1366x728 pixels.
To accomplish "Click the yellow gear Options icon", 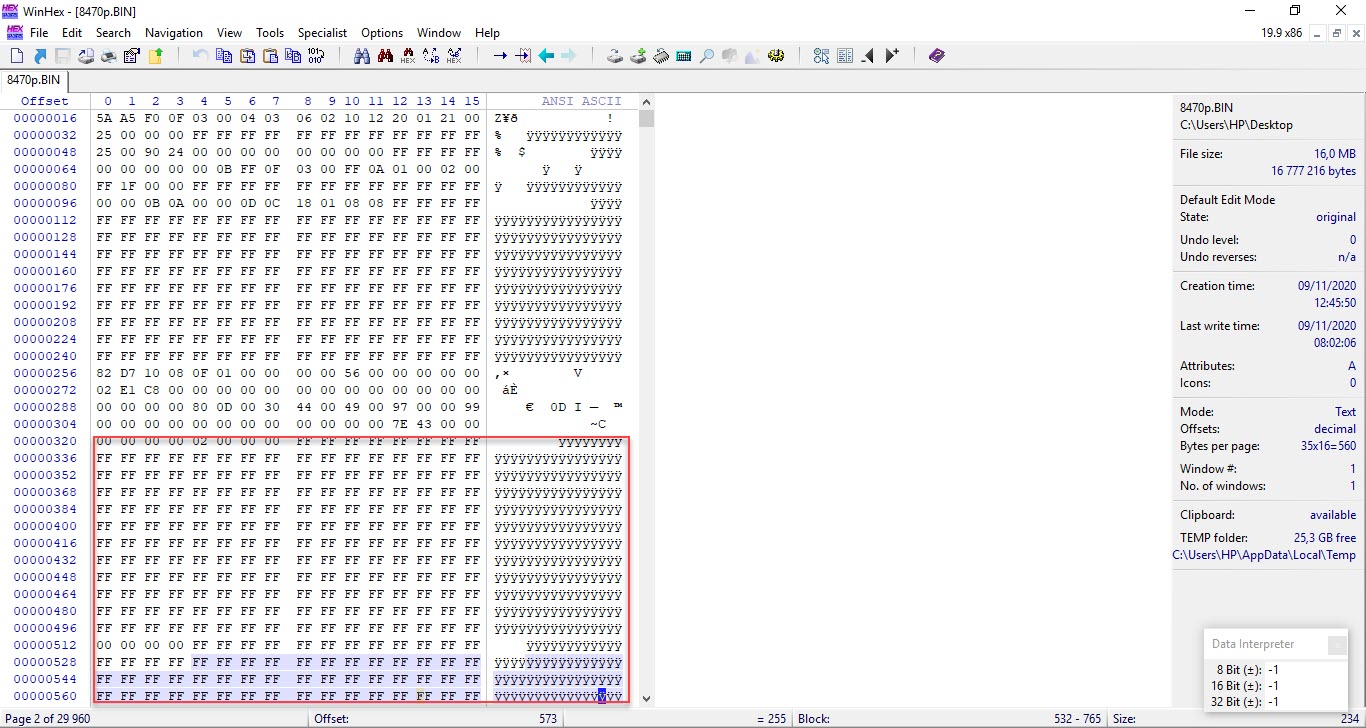I will coord(776,56).
